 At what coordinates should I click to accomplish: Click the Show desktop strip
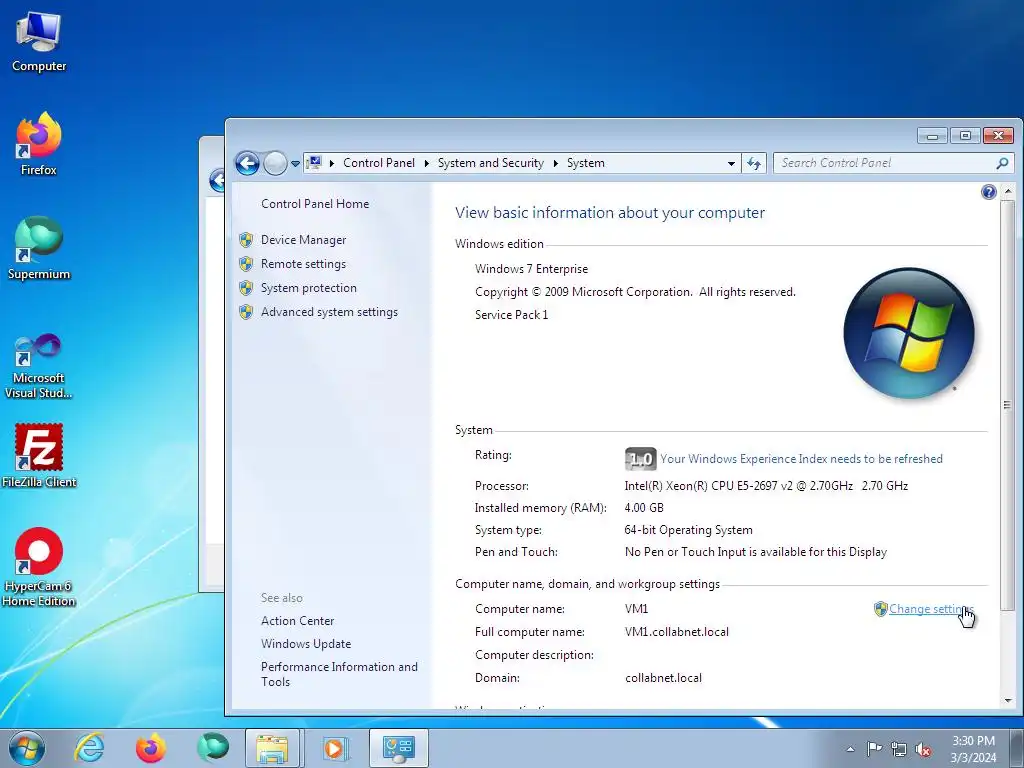(x=1017, y=748)
